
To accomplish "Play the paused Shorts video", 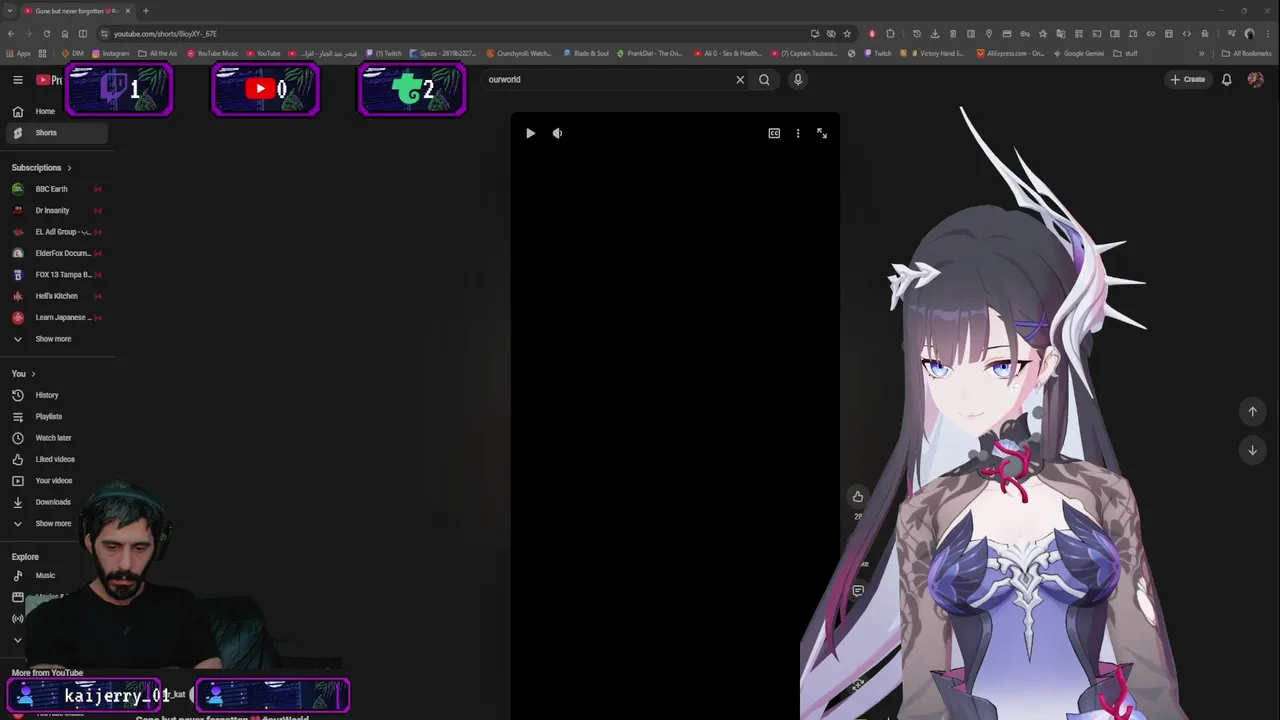I will tap(530, 133).
